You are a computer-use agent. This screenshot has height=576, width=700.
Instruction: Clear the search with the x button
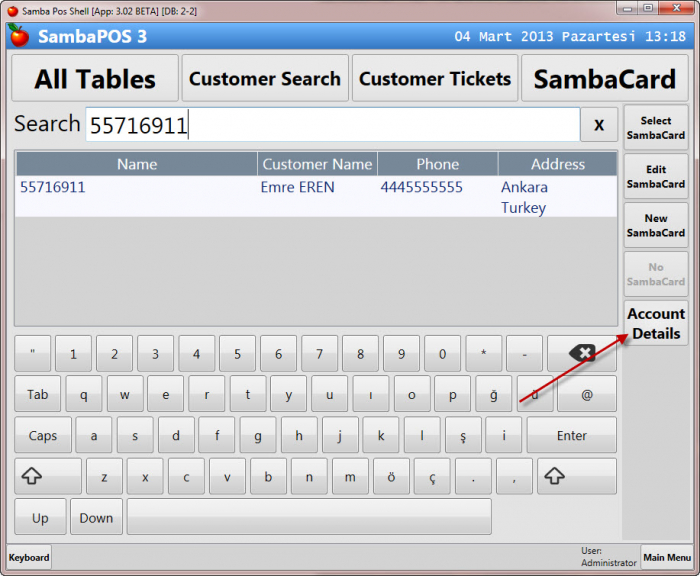[x=598, y=125]
